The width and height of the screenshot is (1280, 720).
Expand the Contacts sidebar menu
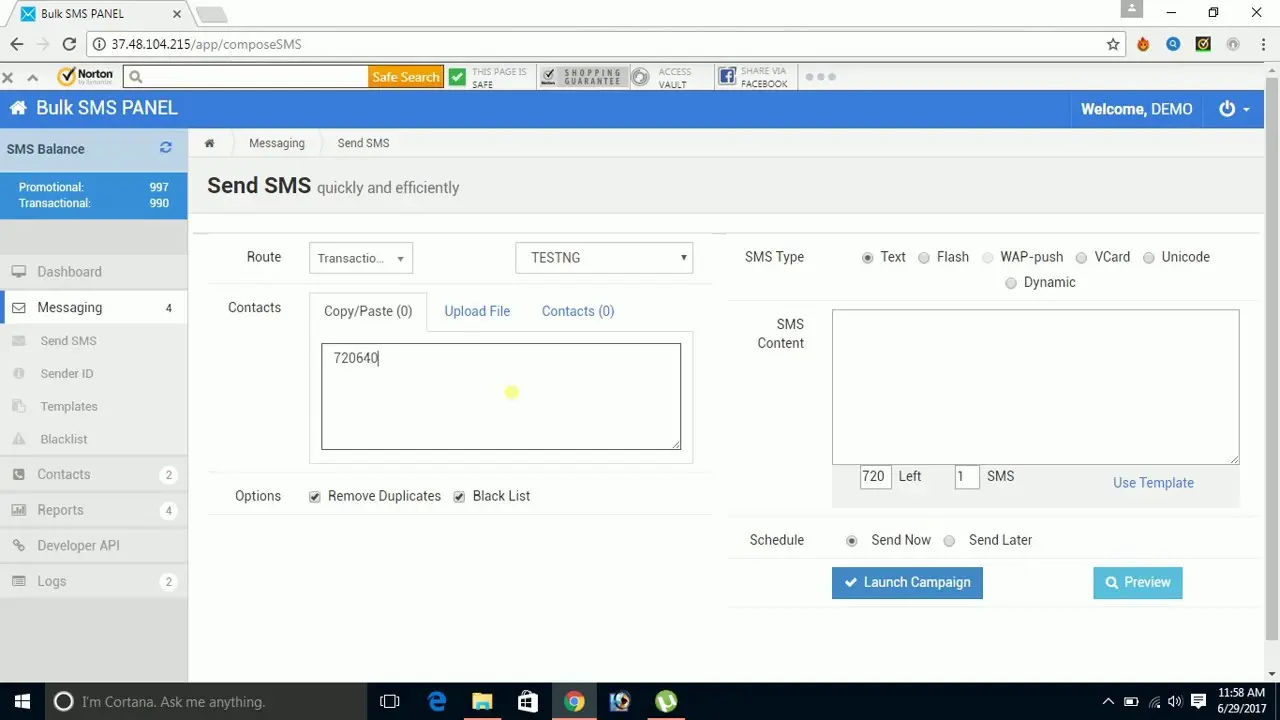tap(94, 475)
